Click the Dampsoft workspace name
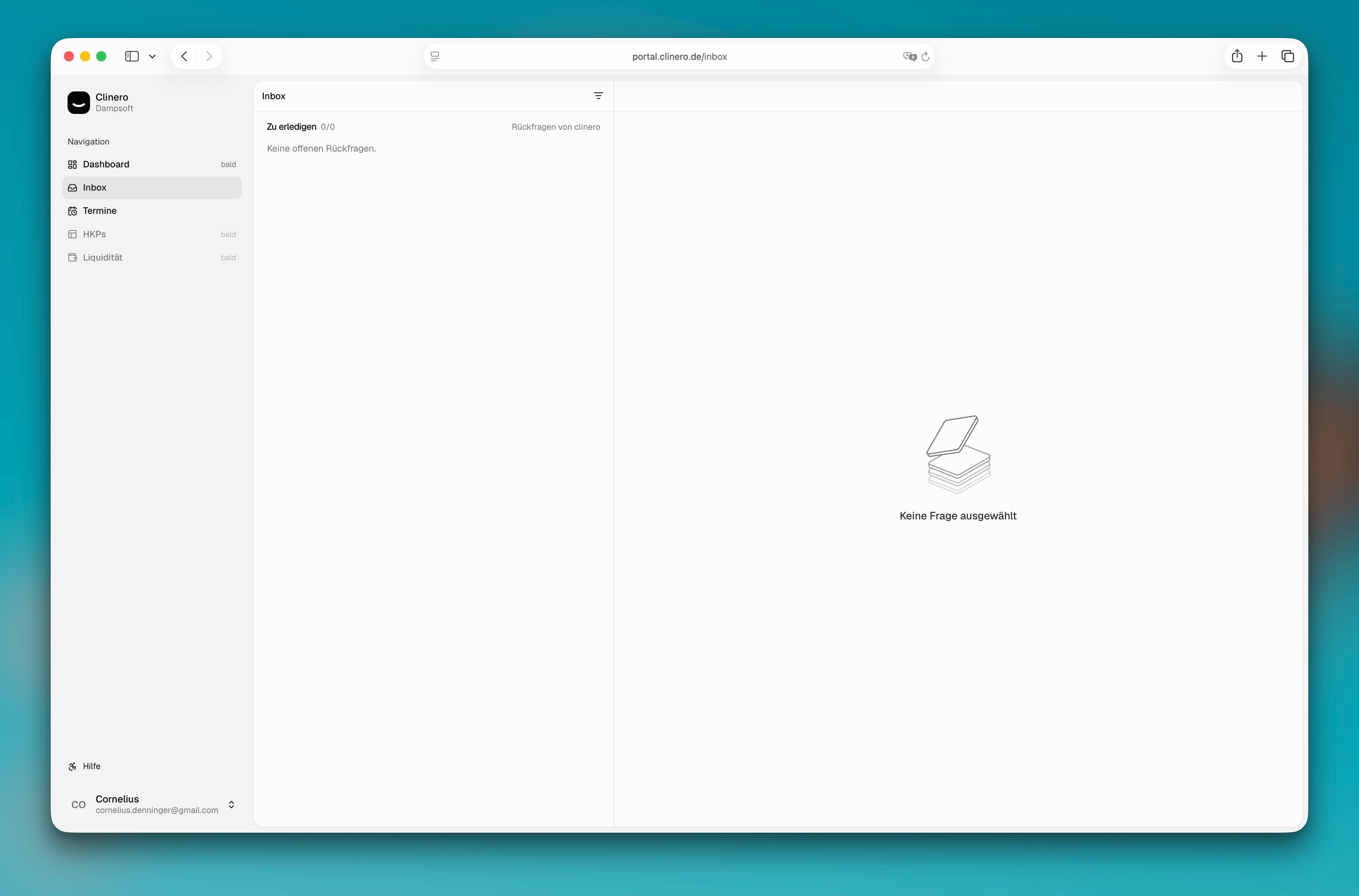The height and width of the screenshot is (896, 1359). [114, 109]
